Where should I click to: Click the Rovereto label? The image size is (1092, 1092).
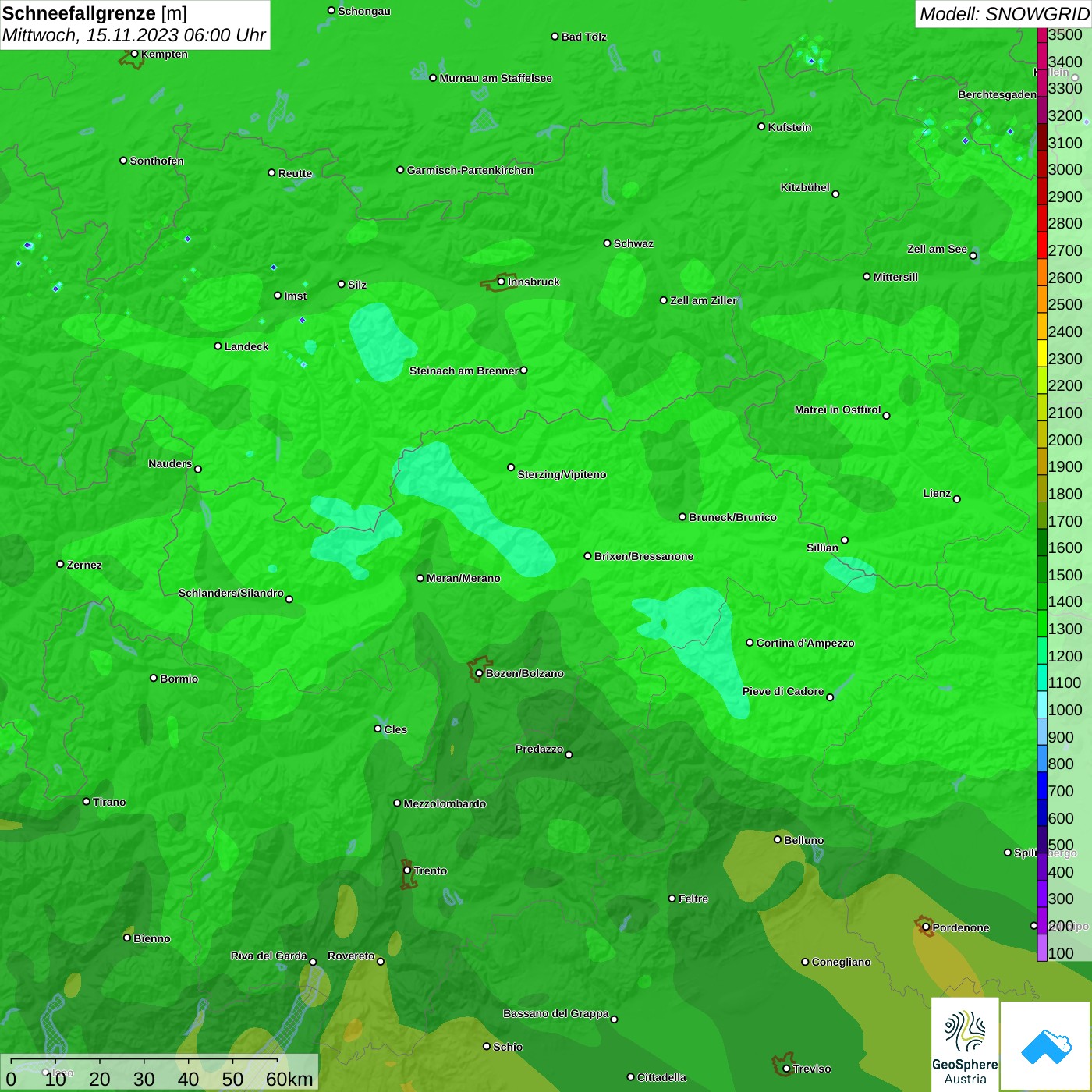coord(352,955)
